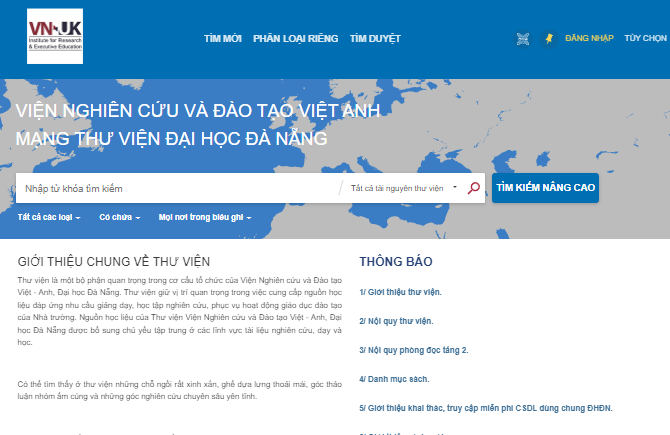This screenshot has width=670, height=435.
Task: Open the TÙY CHỌN options menu
Action: (645, 38)
